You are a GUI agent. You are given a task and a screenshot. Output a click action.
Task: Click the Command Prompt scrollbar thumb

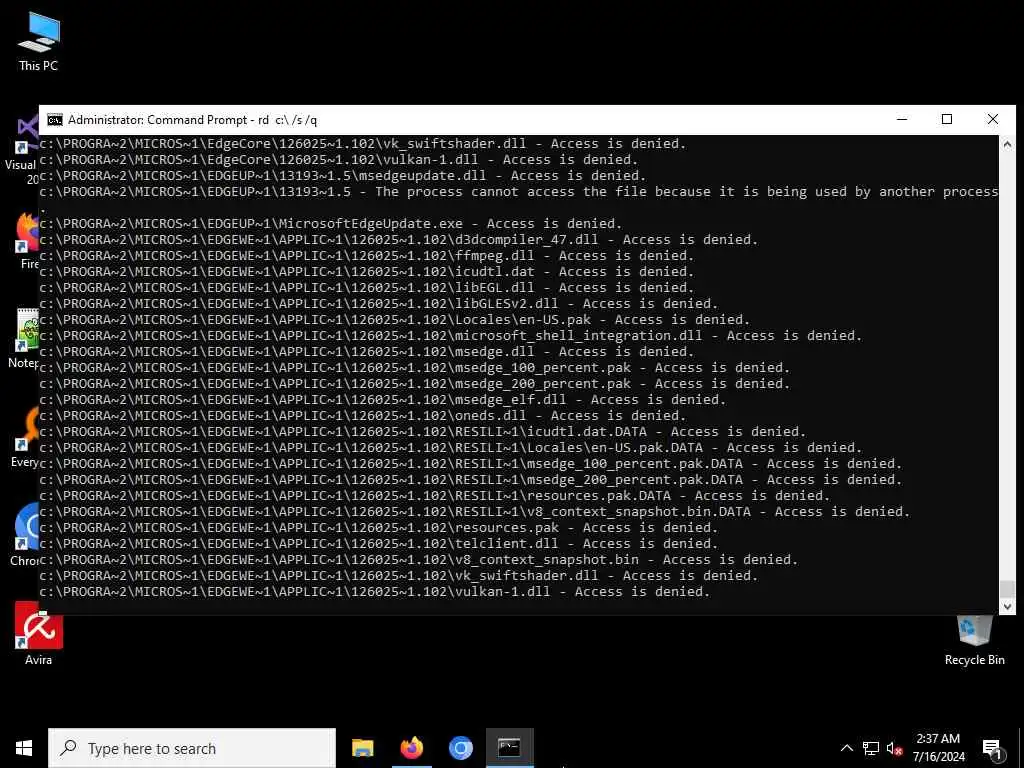(1007, 588)
